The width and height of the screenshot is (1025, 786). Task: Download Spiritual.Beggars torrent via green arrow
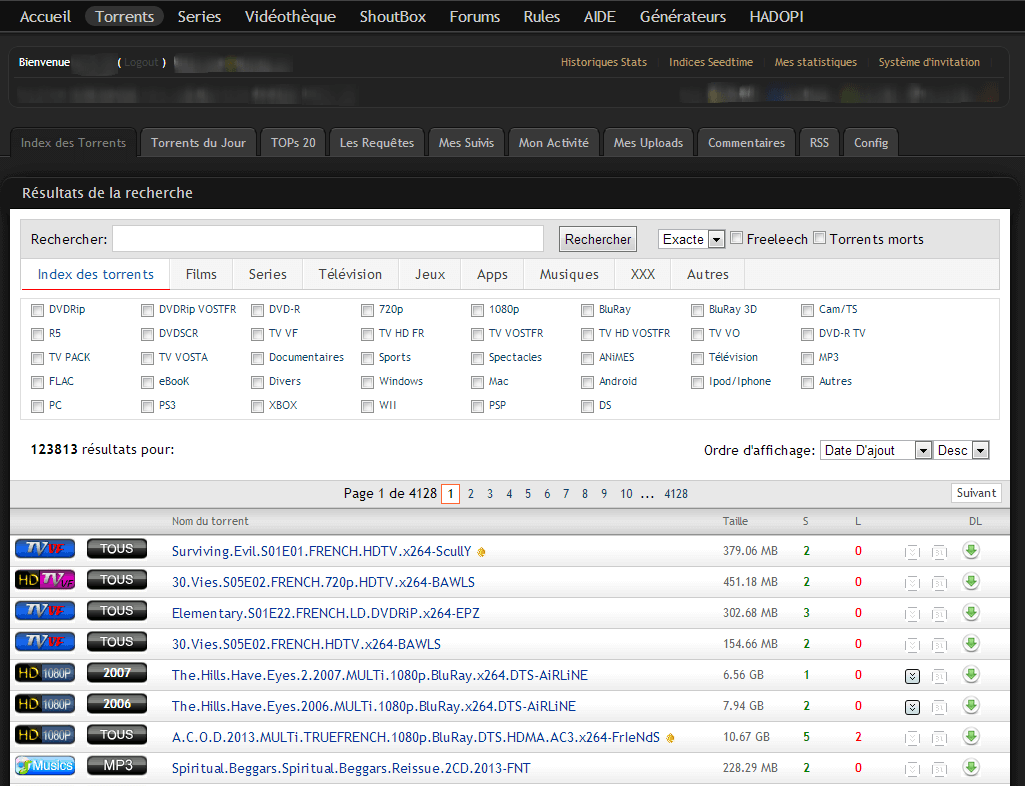tap(971, 767)
